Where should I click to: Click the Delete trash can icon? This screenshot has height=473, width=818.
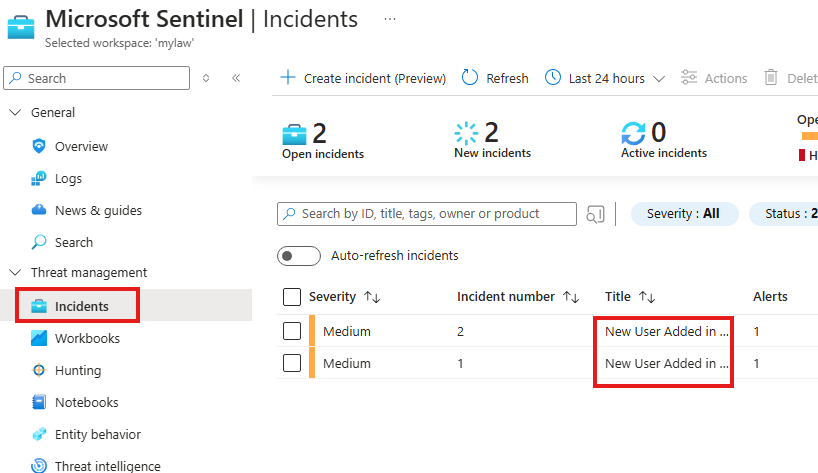pos(771,78)
